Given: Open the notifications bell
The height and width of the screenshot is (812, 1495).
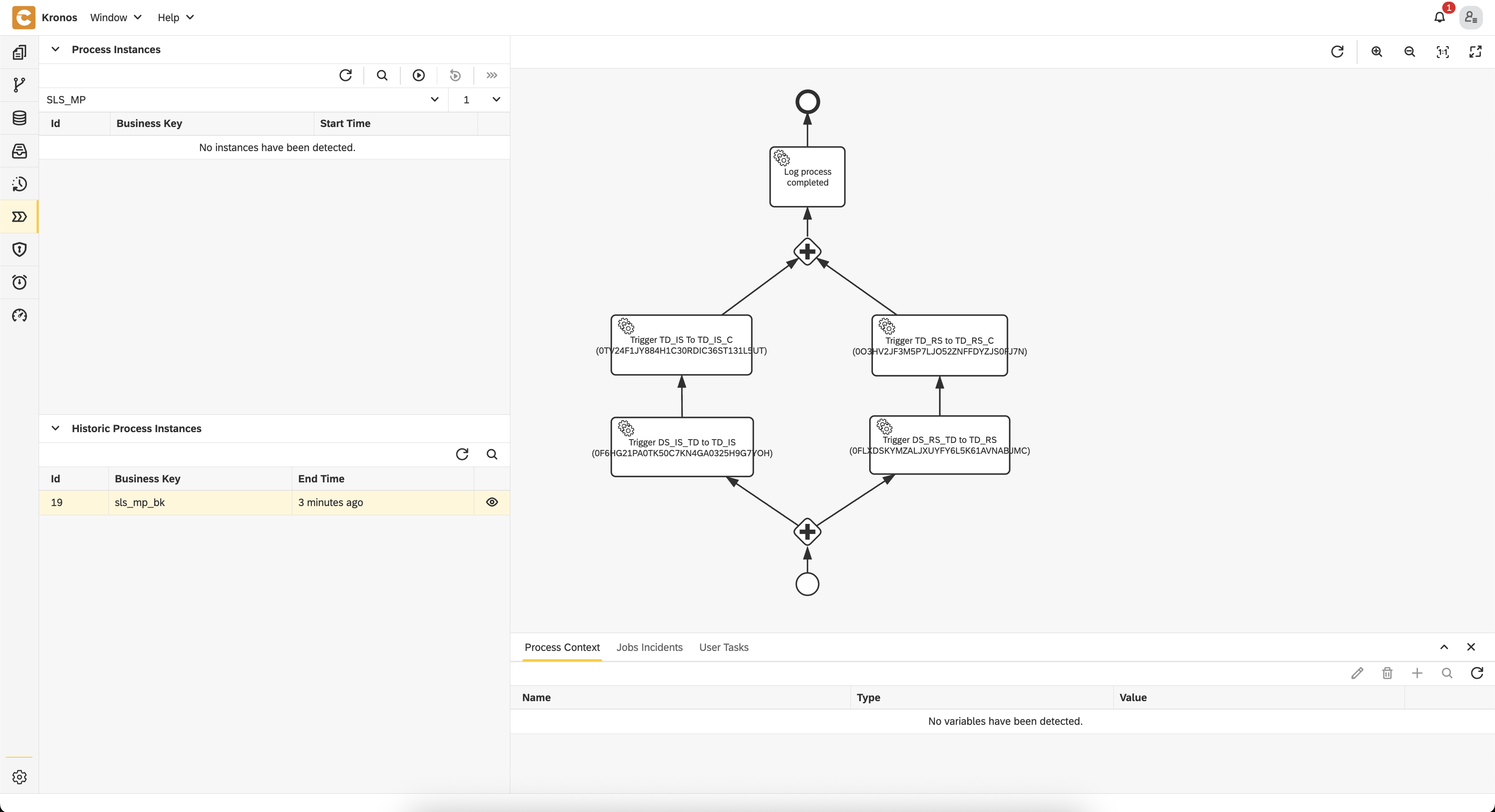Looking at the screenshot, I should click(x=1439, y=17).
